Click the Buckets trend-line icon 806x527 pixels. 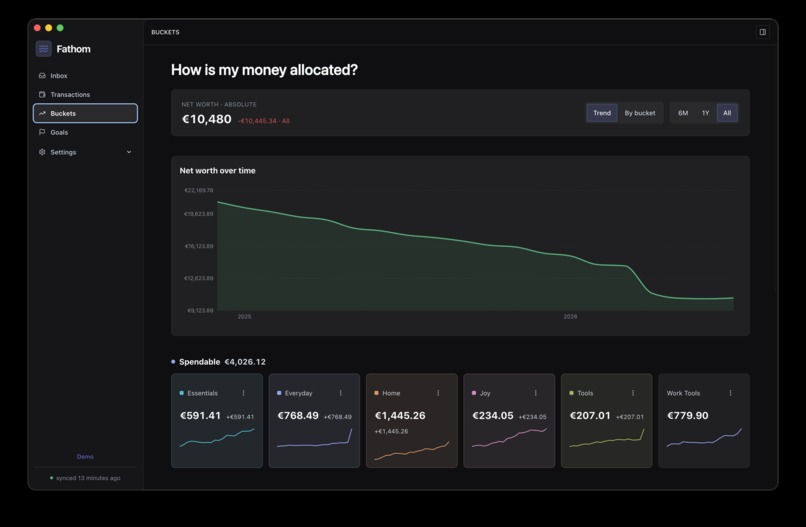coord(42,113)
